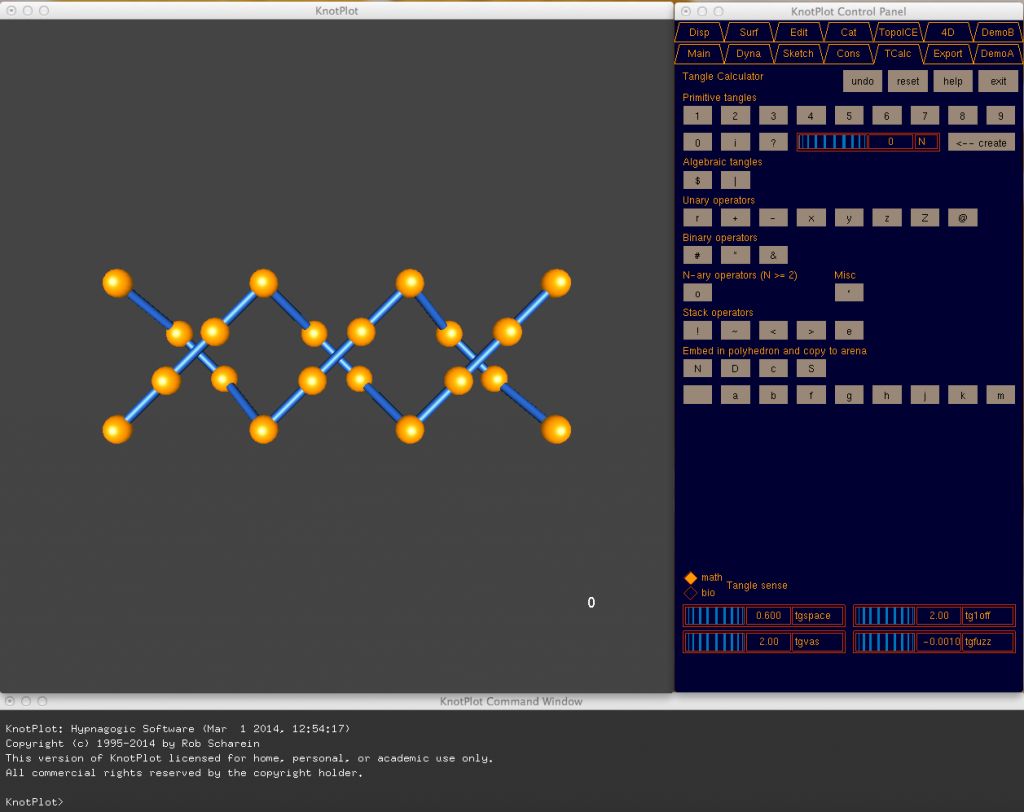Click the ! stack operator
This screenshot has width=1024, height=812.
coord(697,331)
